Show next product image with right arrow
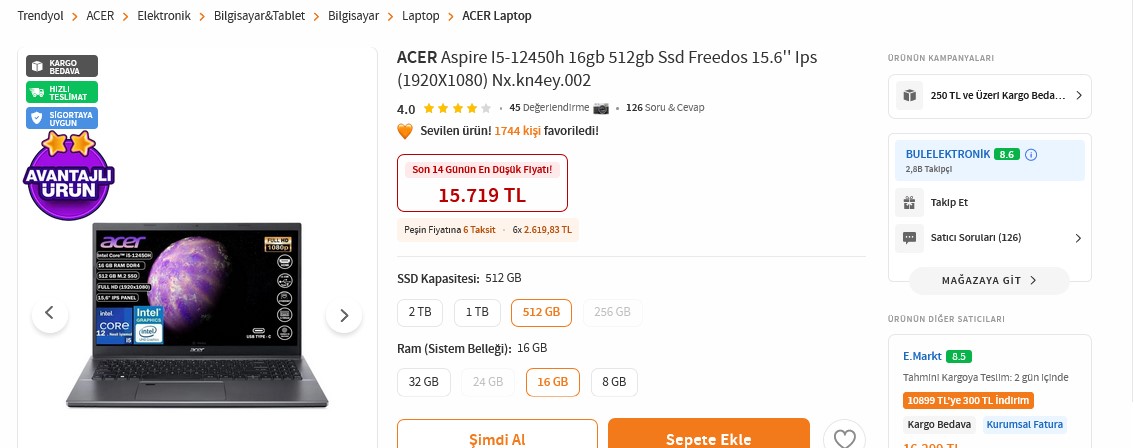Viewport: 1134px width, 448px height. [344, 315]
